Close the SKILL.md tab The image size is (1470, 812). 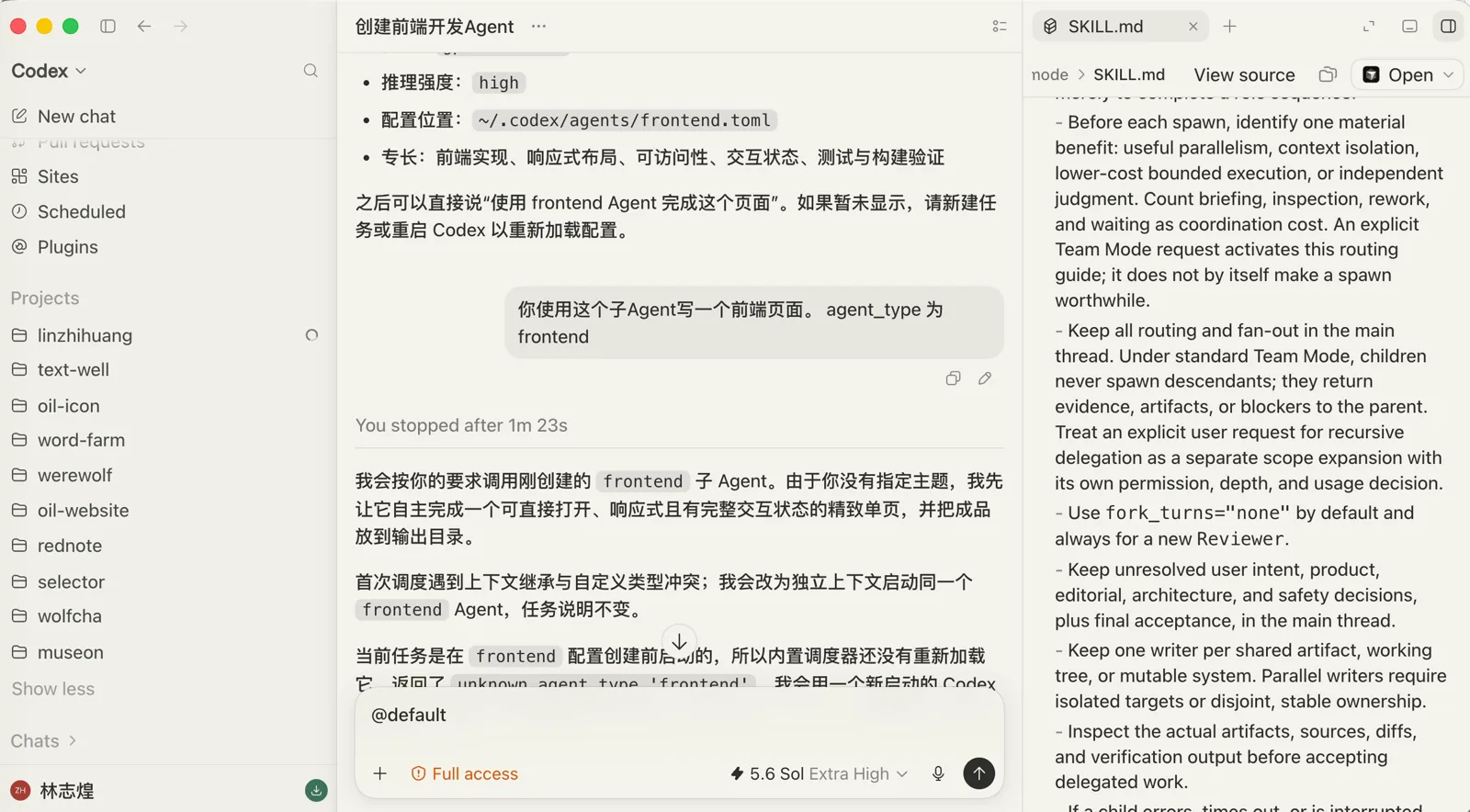1193,27
